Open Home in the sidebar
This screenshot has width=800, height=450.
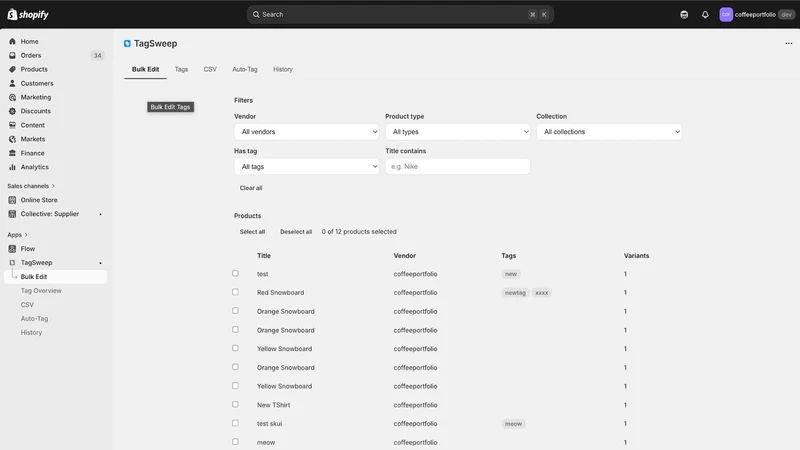click(29, 41)
